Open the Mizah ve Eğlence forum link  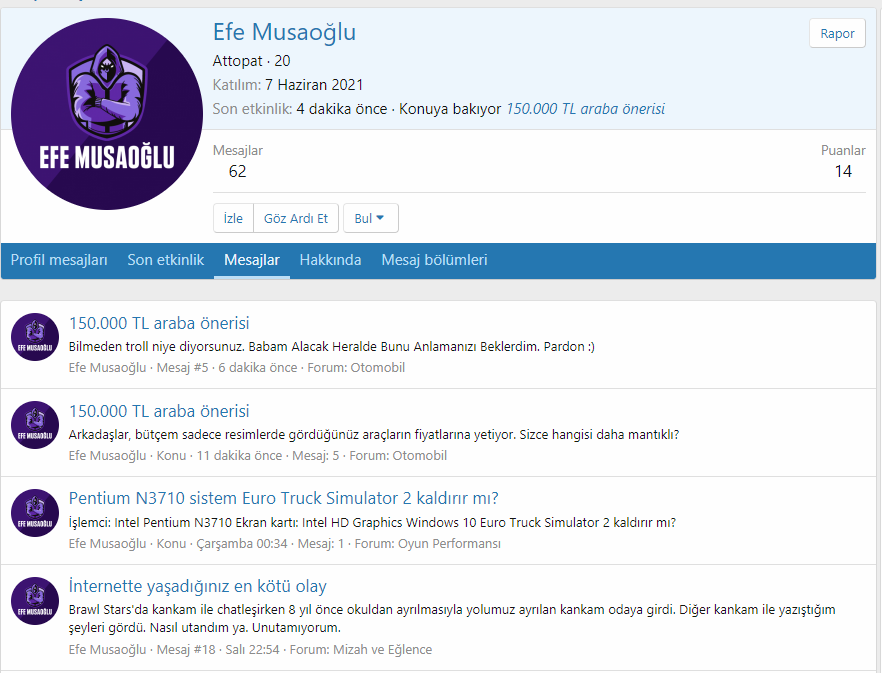382,649
